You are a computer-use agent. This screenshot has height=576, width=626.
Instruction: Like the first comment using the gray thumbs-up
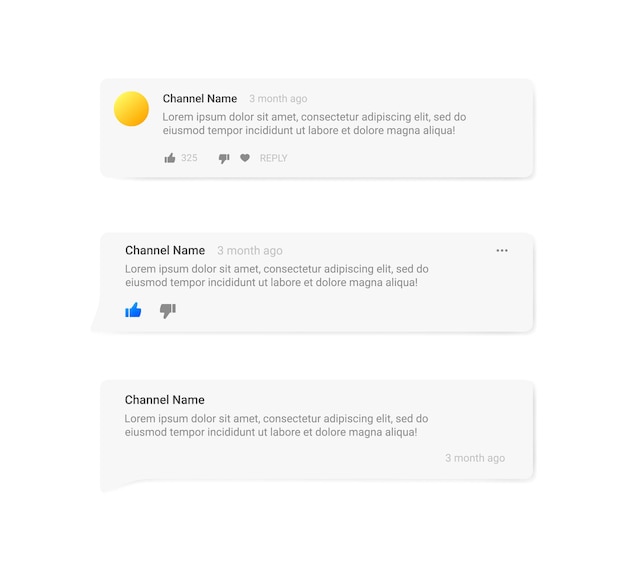170,158
